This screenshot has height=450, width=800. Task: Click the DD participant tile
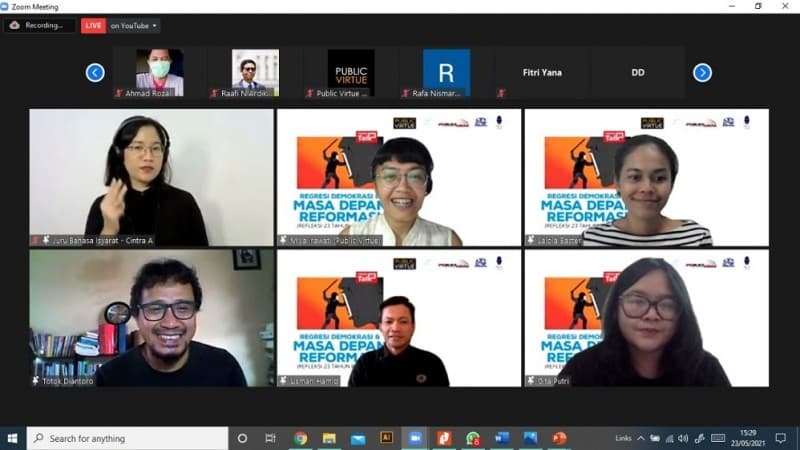point(637,72)
